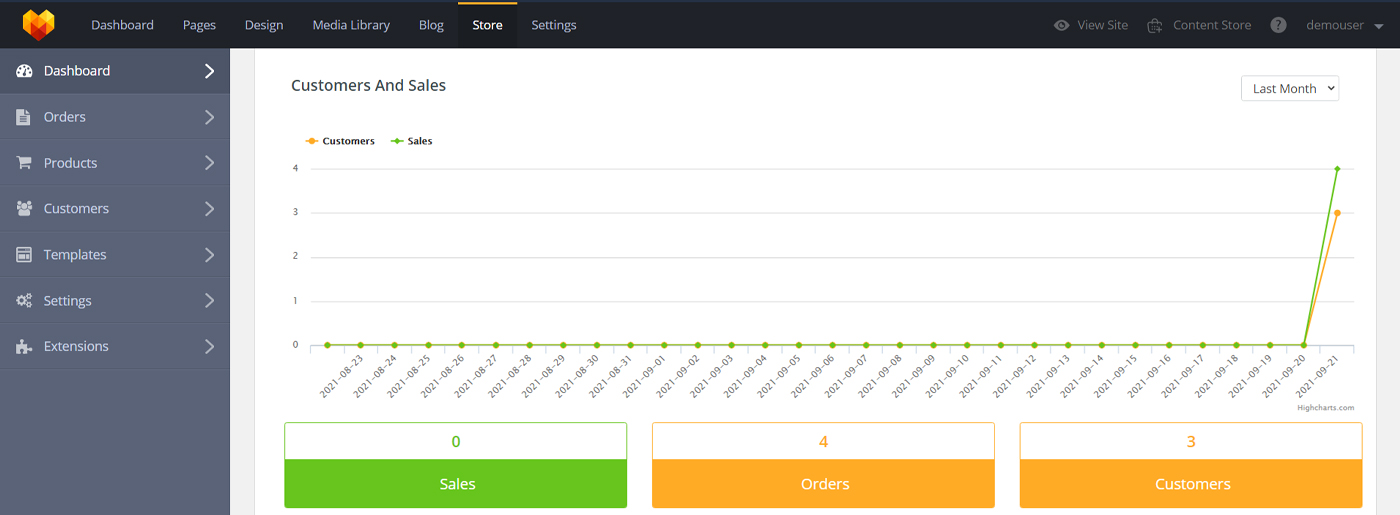Open the Content Store link
This screenshot has width=1400, height=515.
point(1199,25)
